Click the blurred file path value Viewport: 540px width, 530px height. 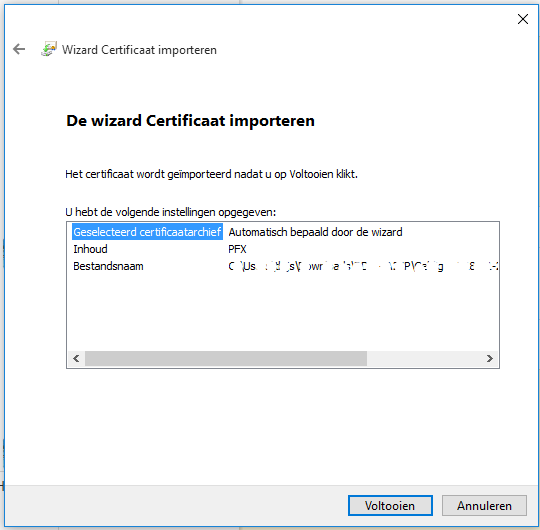pyautogui.click(x=363, y=266)
